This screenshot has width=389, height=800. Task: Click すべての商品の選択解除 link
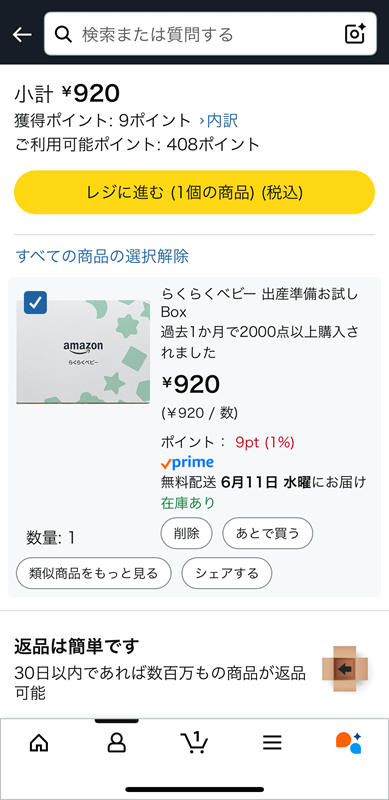click(102, 256)
